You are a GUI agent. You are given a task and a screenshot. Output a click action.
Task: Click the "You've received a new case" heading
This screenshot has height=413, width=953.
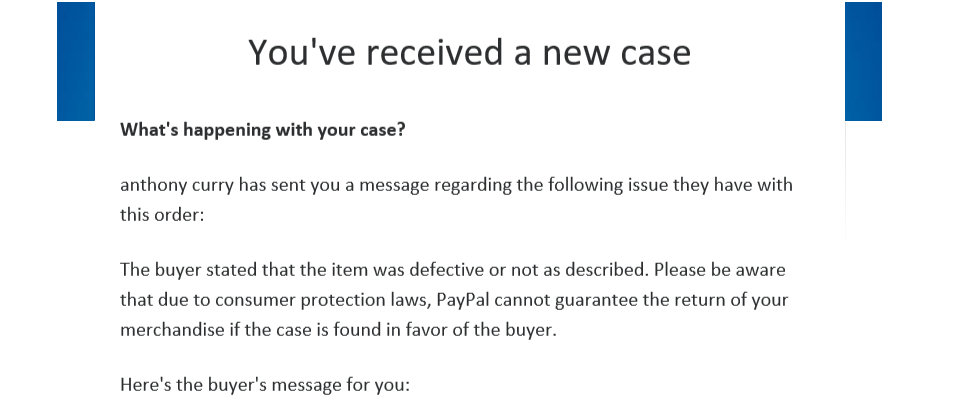(x=469, y=52)
